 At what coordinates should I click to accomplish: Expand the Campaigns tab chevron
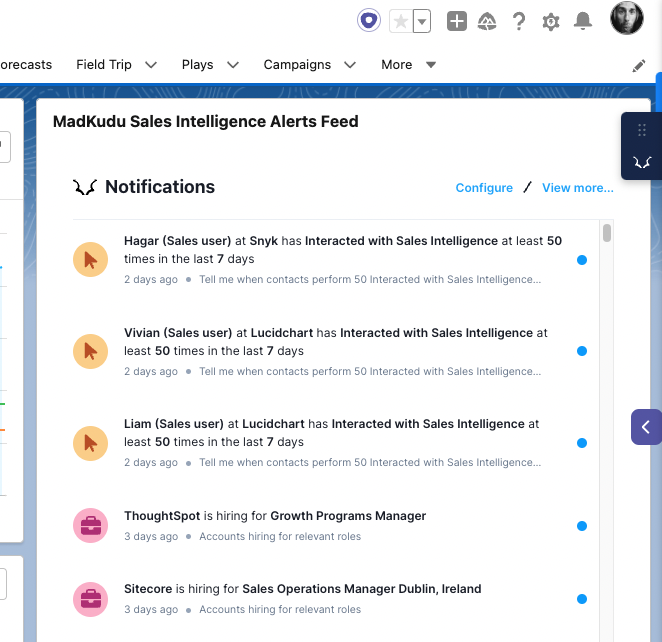point(350,65)
